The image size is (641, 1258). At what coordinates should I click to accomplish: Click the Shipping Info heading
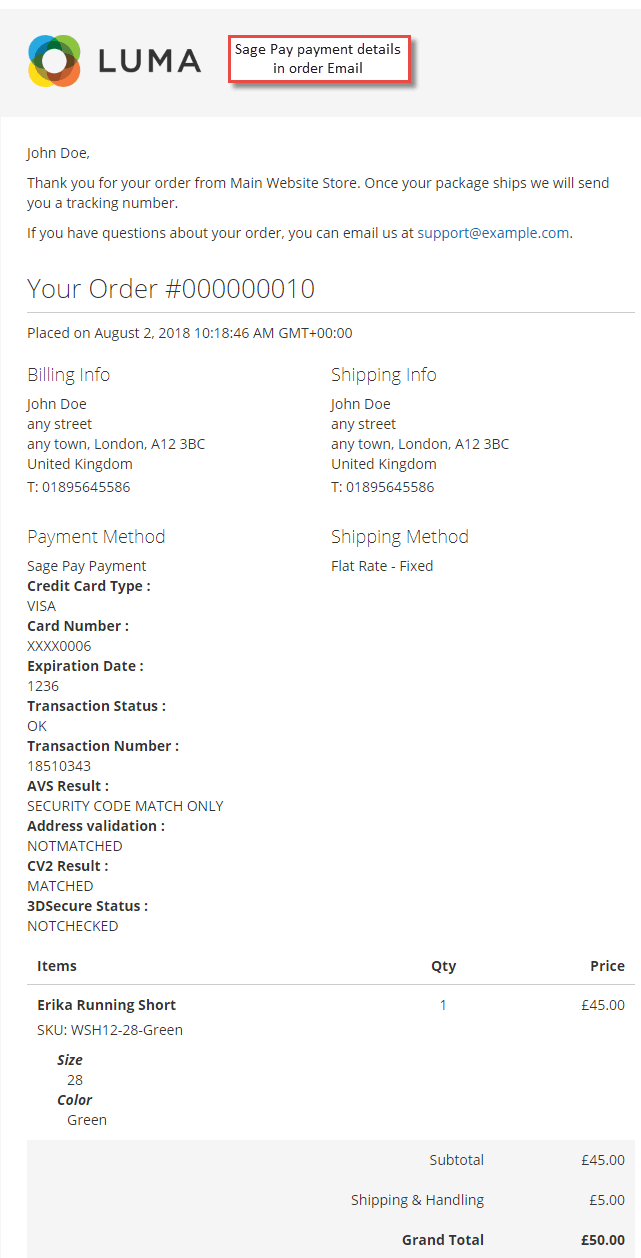pos(384,375)
